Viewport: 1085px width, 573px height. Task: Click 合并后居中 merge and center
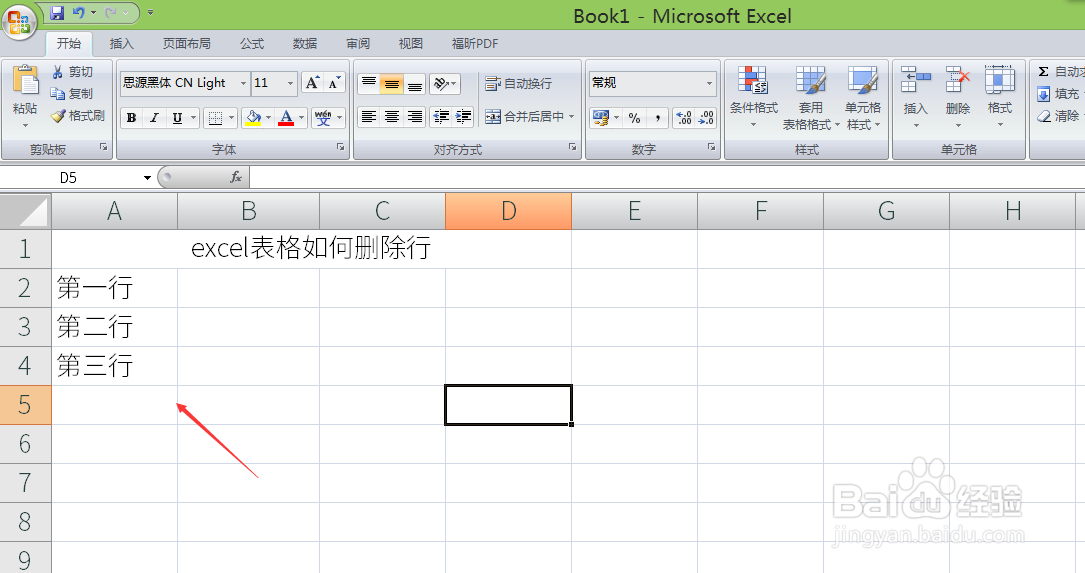[x=525, y=117]
